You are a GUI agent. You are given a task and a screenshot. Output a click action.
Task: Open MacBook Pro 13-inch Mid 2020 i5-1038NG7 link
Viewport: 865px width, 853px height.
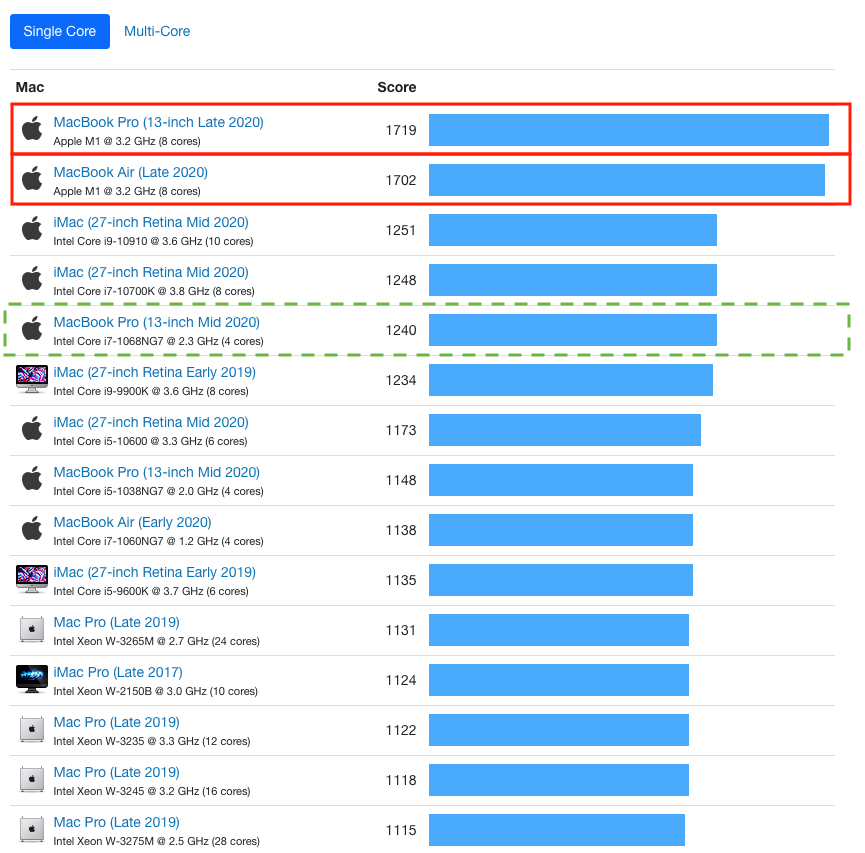[x=156, y=472]
